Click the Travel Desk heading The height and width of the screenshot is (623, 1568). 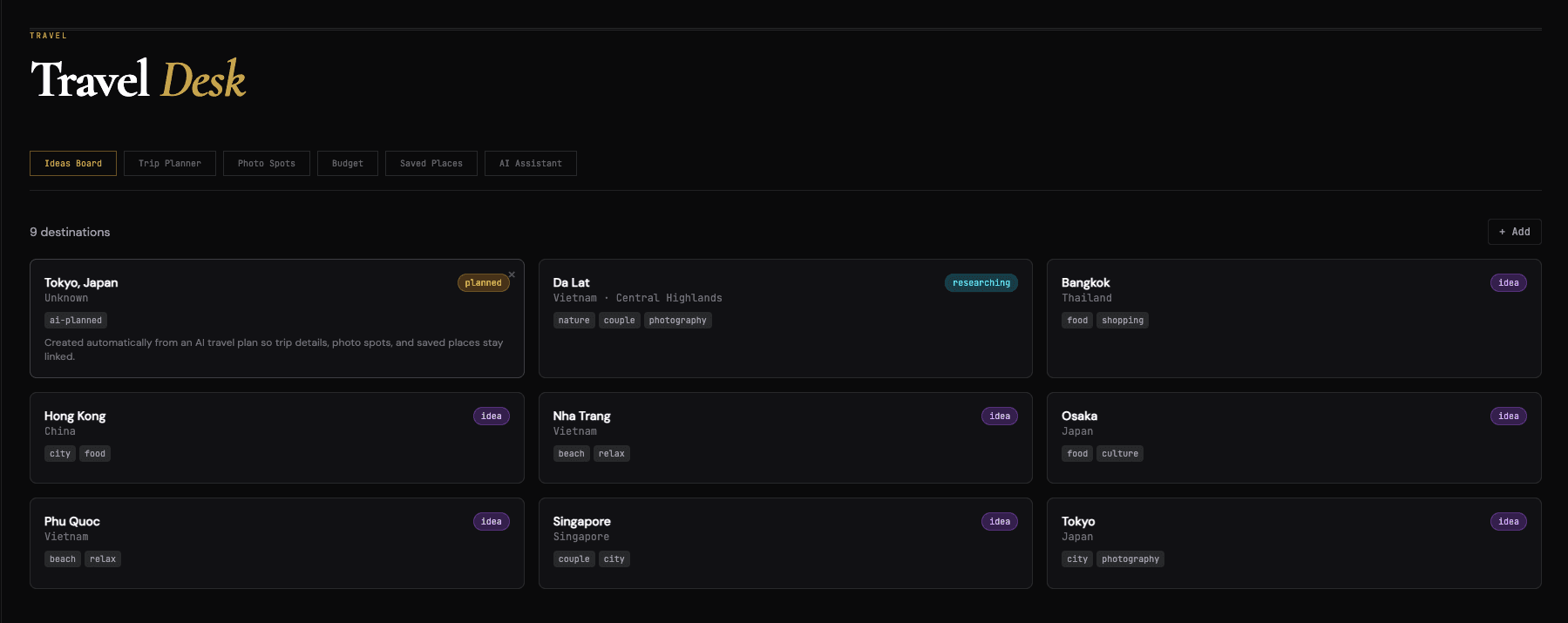tap(138, 79)
